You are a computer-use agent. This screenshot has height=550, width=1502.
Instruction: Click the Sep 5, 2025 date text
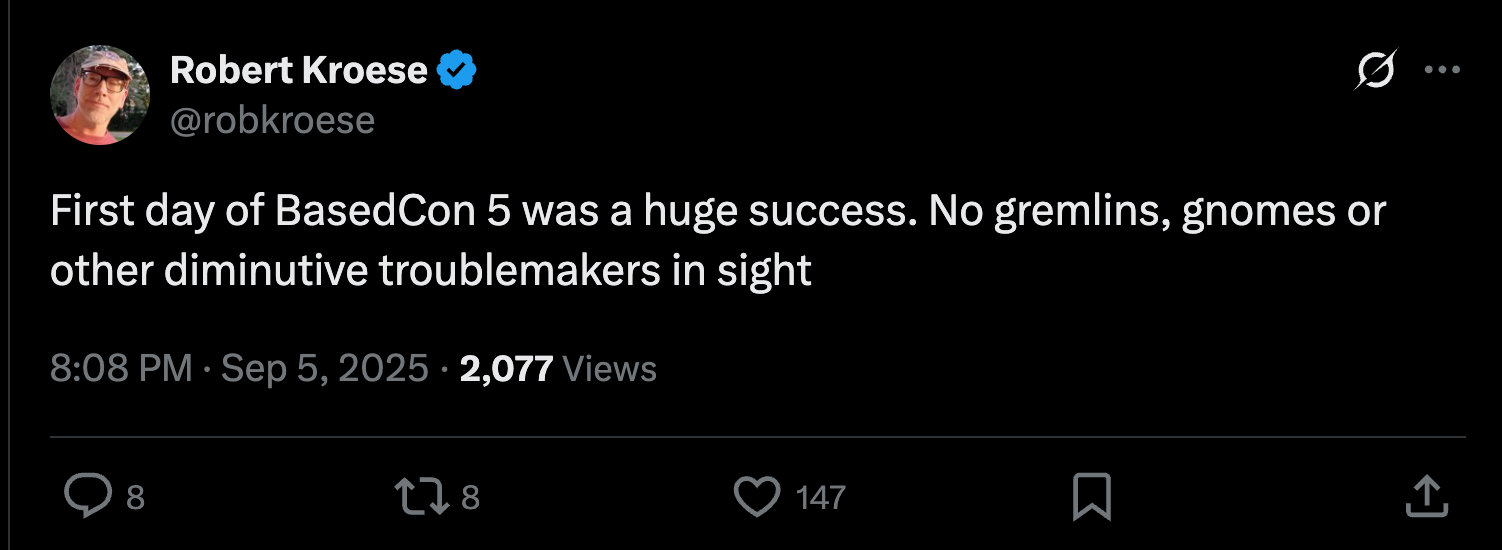(325, 369)
